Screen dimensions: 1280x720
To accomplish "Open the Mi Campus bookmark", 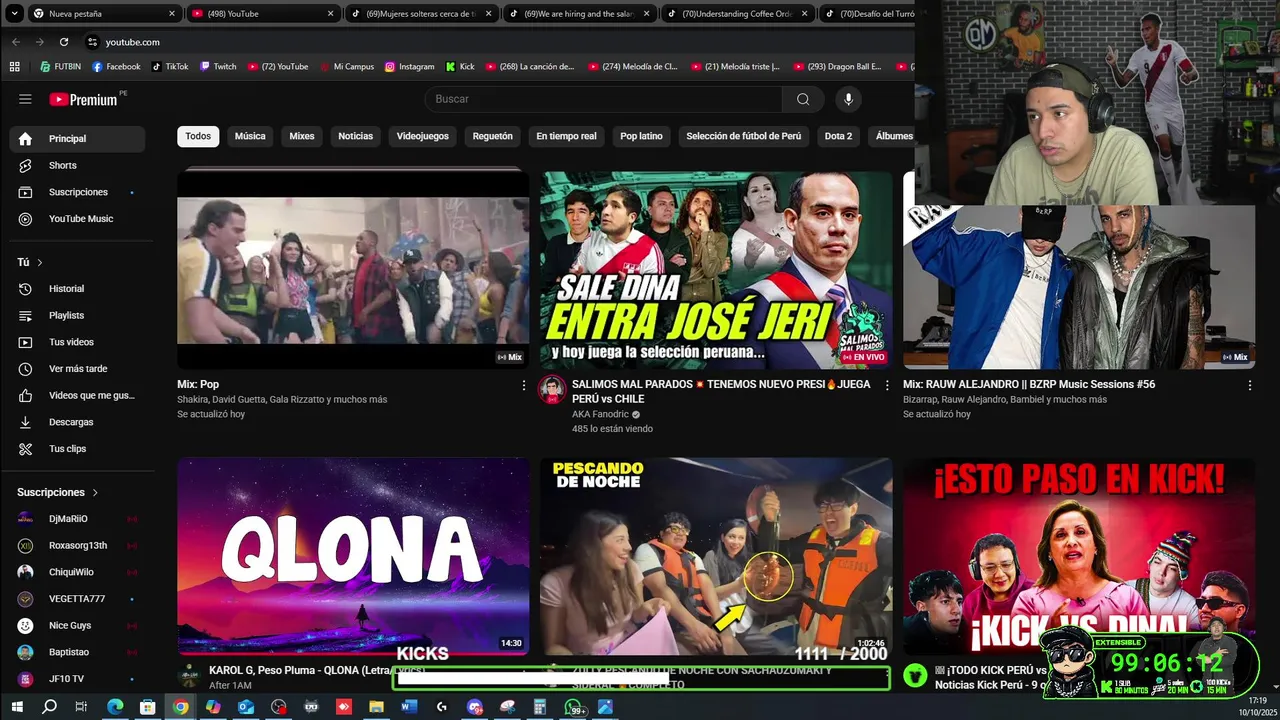I will tap(346, 67).
